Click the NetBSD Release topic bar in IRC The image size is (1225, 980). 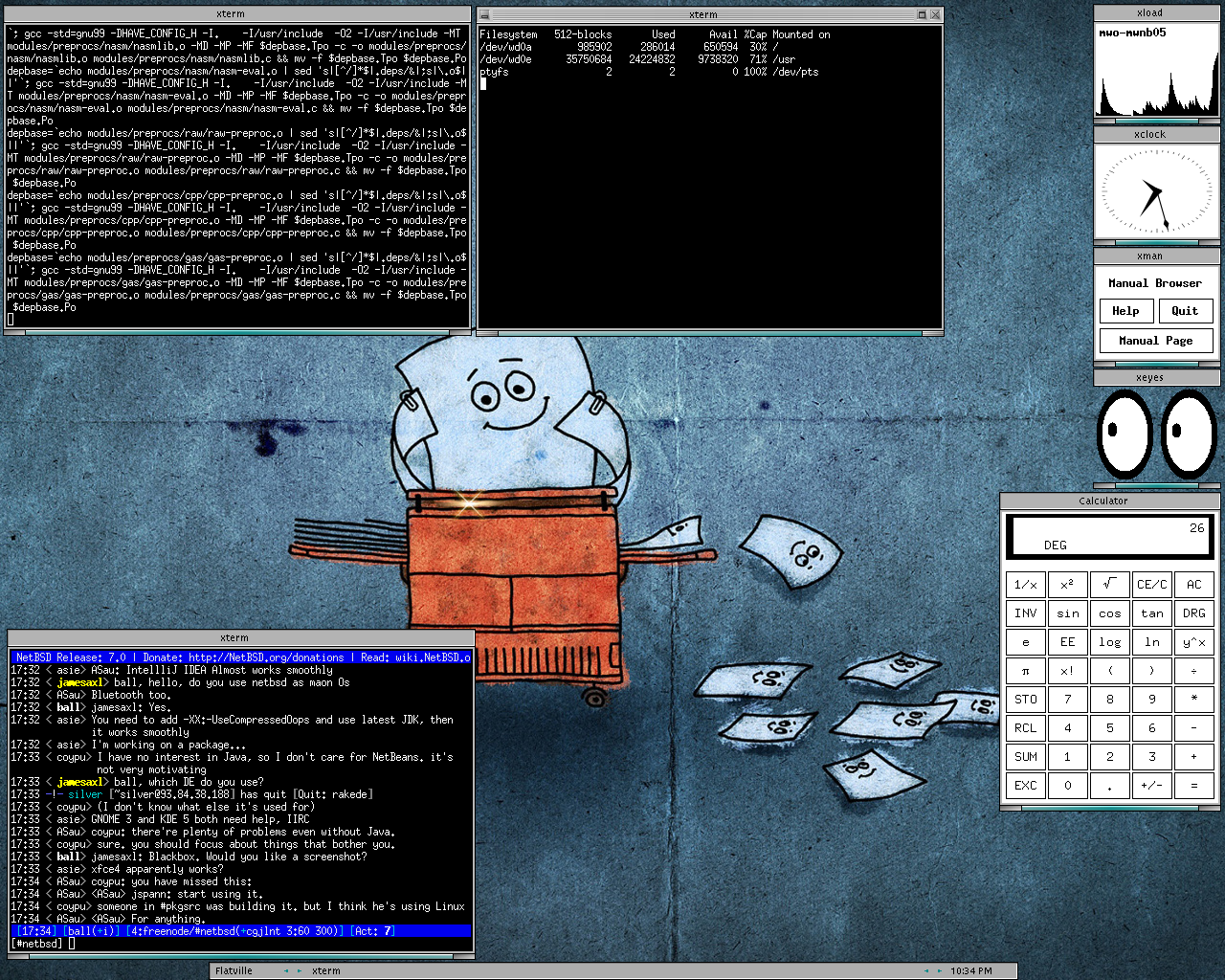[241, 657]
